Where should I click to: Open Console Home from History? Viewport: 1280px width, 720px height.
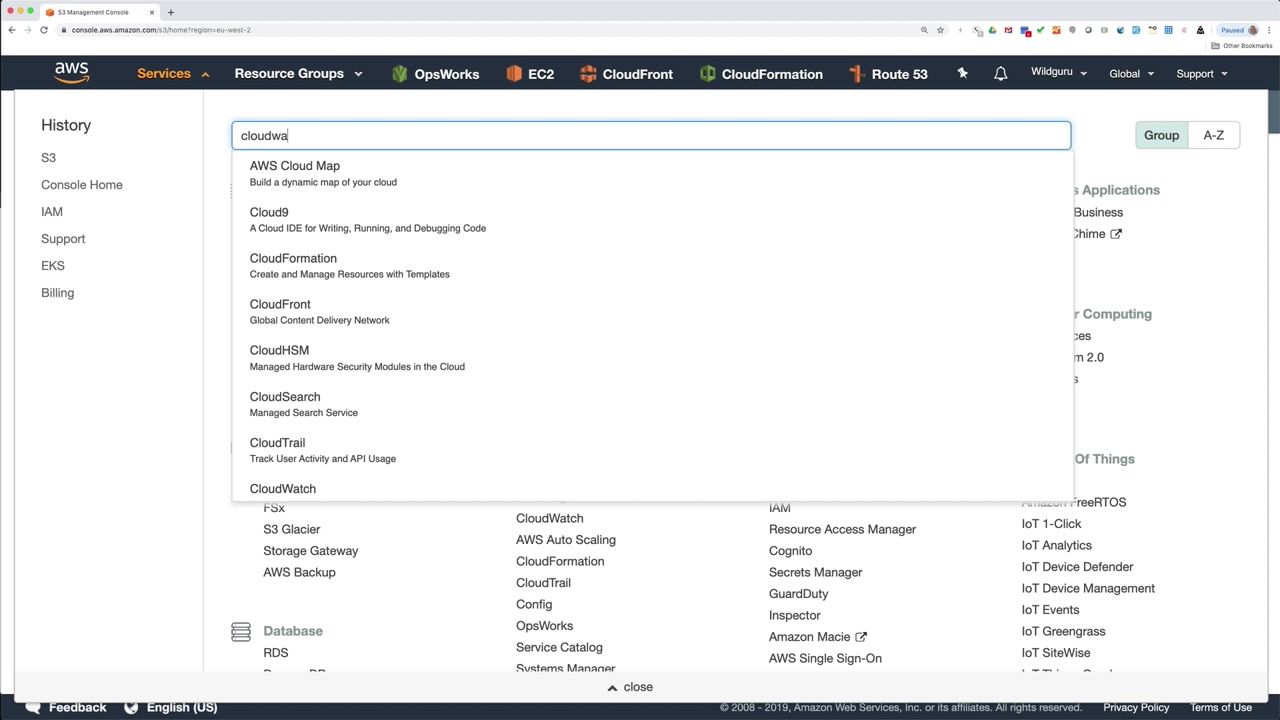tap(82, 185)
